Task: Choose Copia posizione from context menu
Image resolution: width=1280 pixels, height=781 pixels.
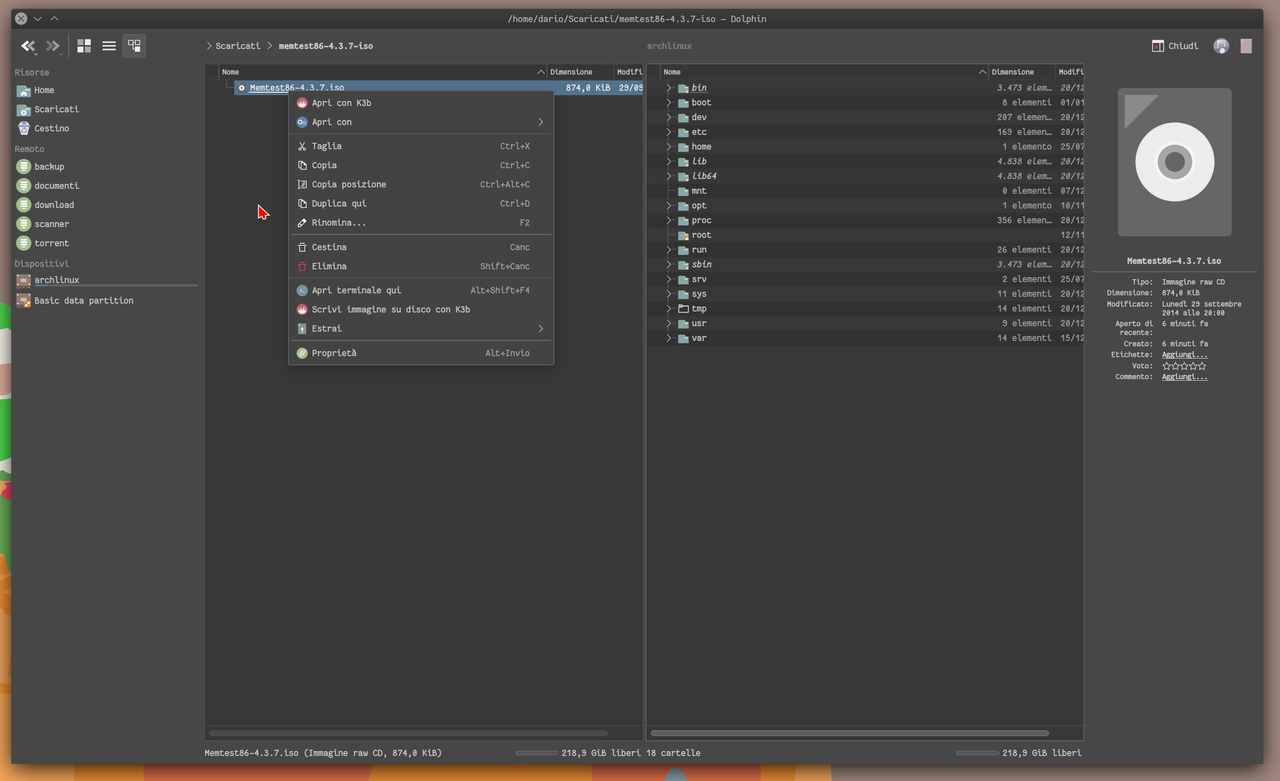Action: pos(421,184)
